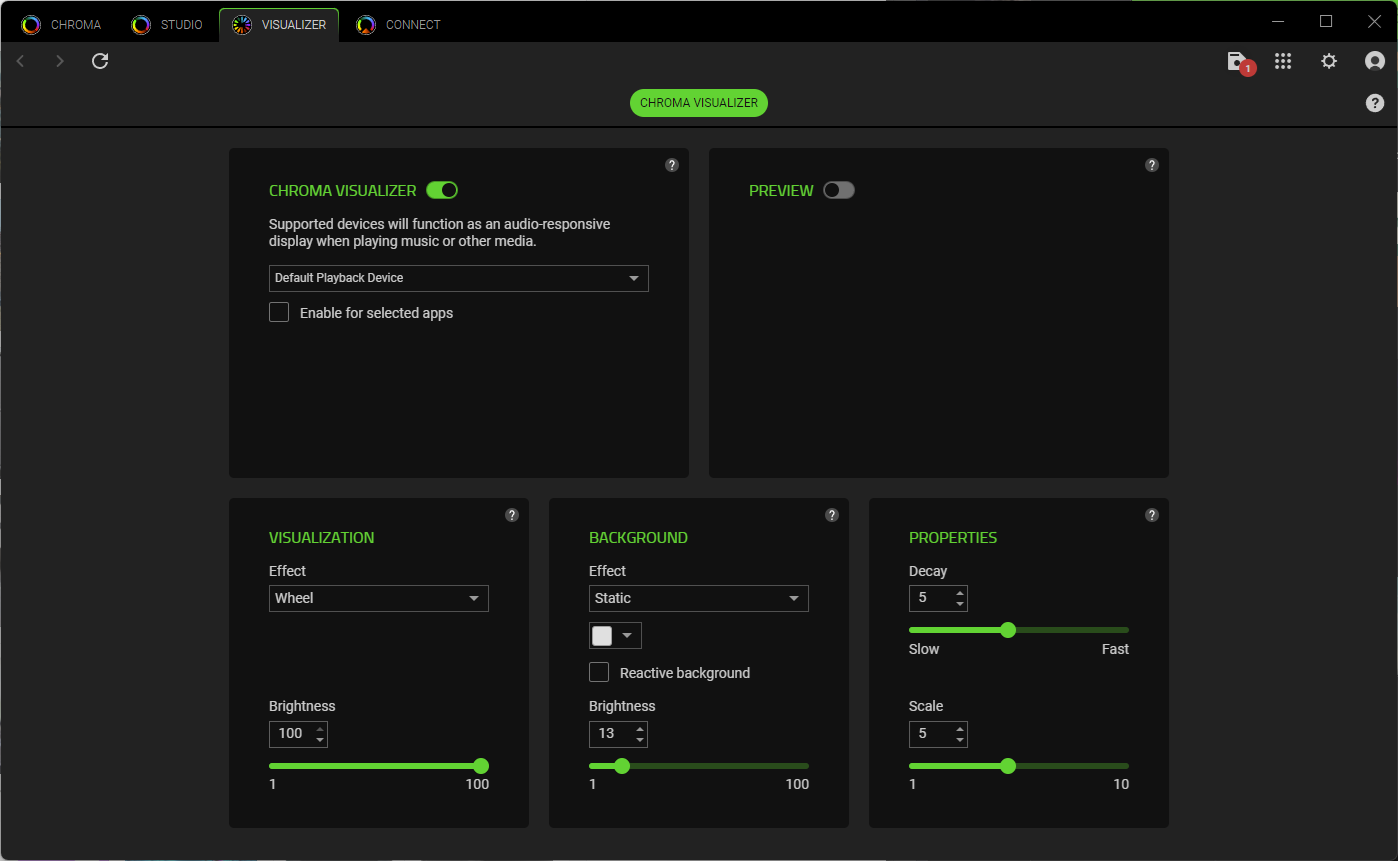Select the Visualizer tab
The width and height of the screenshot is (1398, 861).
pyautogui.click(x=279, y=24)
